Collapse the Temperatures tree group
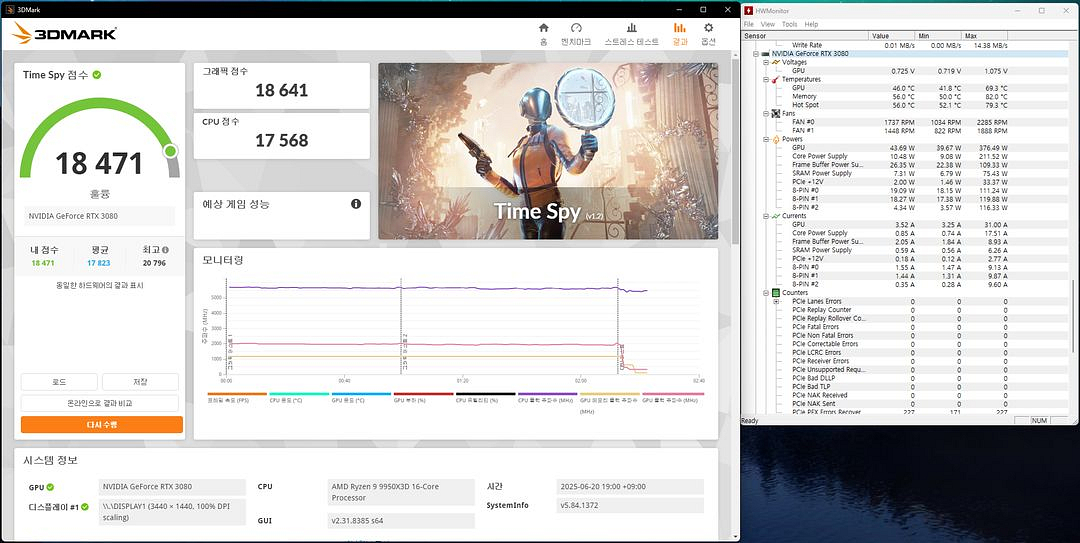 (766, 79)
